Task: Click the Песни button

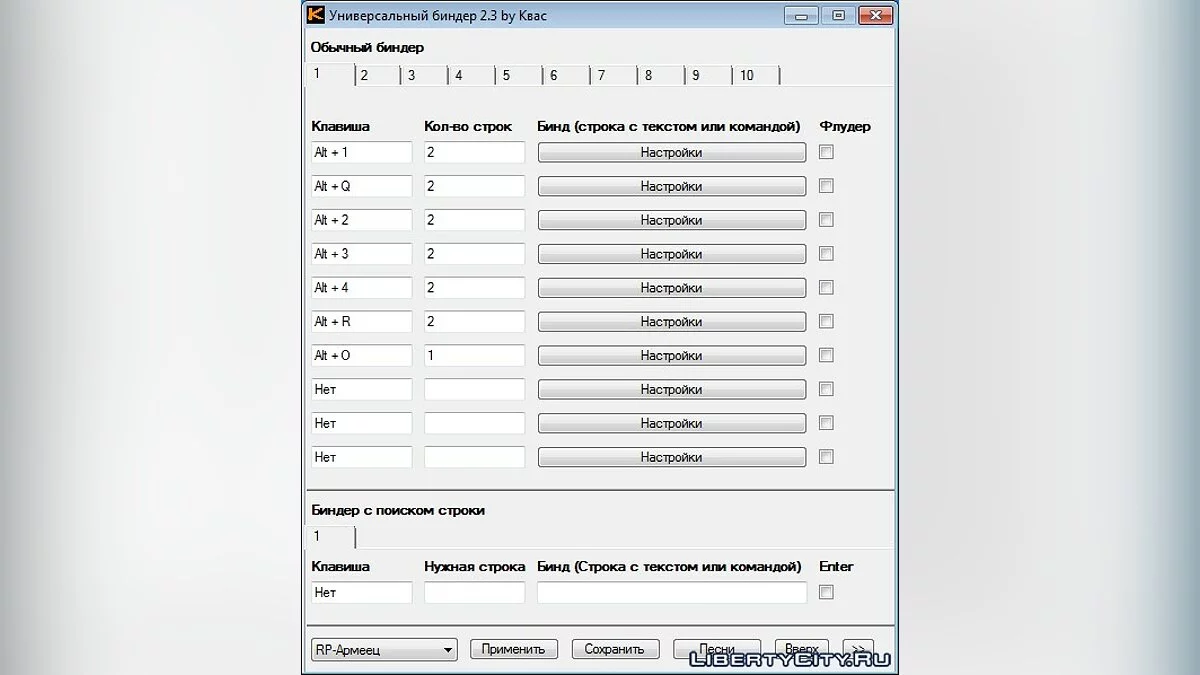Action: coord(716,648)
